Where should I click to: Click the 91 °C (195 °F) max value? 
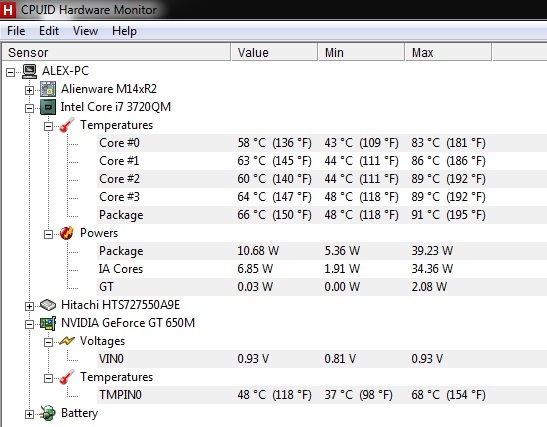point(448,215)
